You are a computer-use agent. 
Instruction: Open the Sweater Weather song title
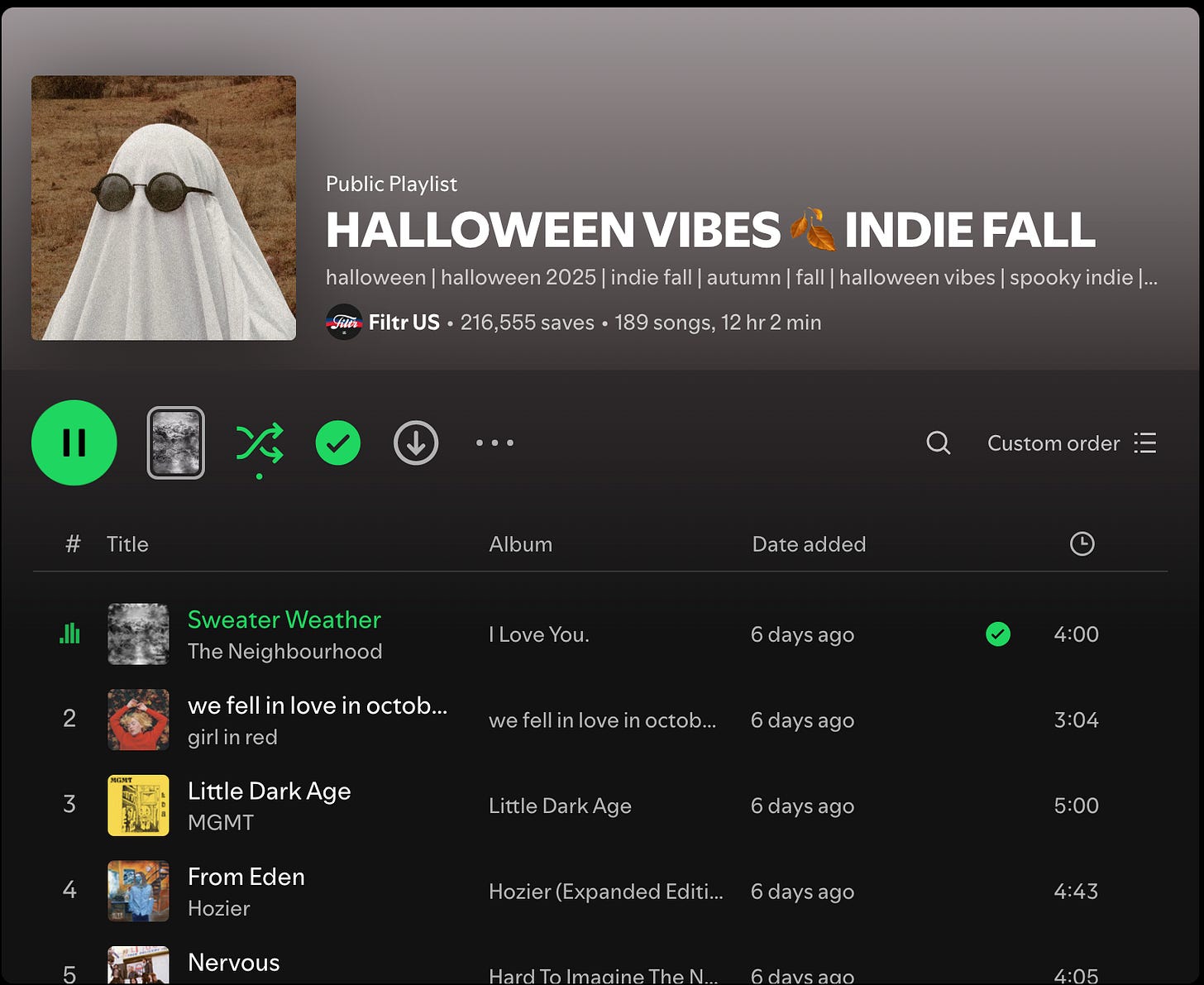point(284,619)
